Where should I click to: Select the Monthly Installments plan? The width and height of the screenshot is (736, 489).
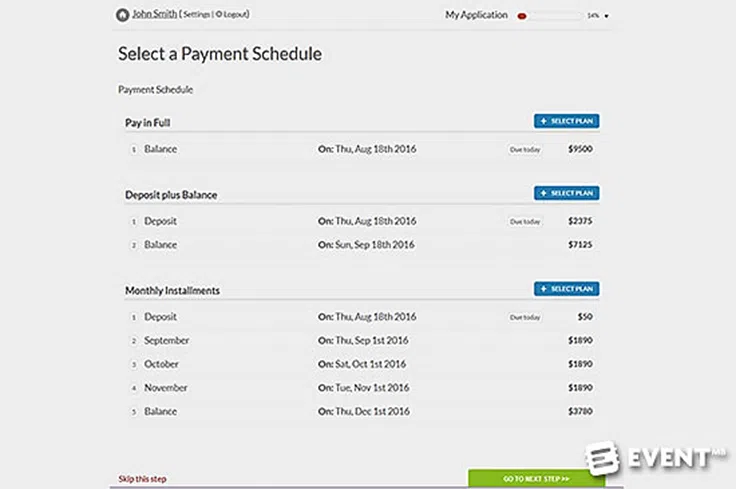(566, 289)
